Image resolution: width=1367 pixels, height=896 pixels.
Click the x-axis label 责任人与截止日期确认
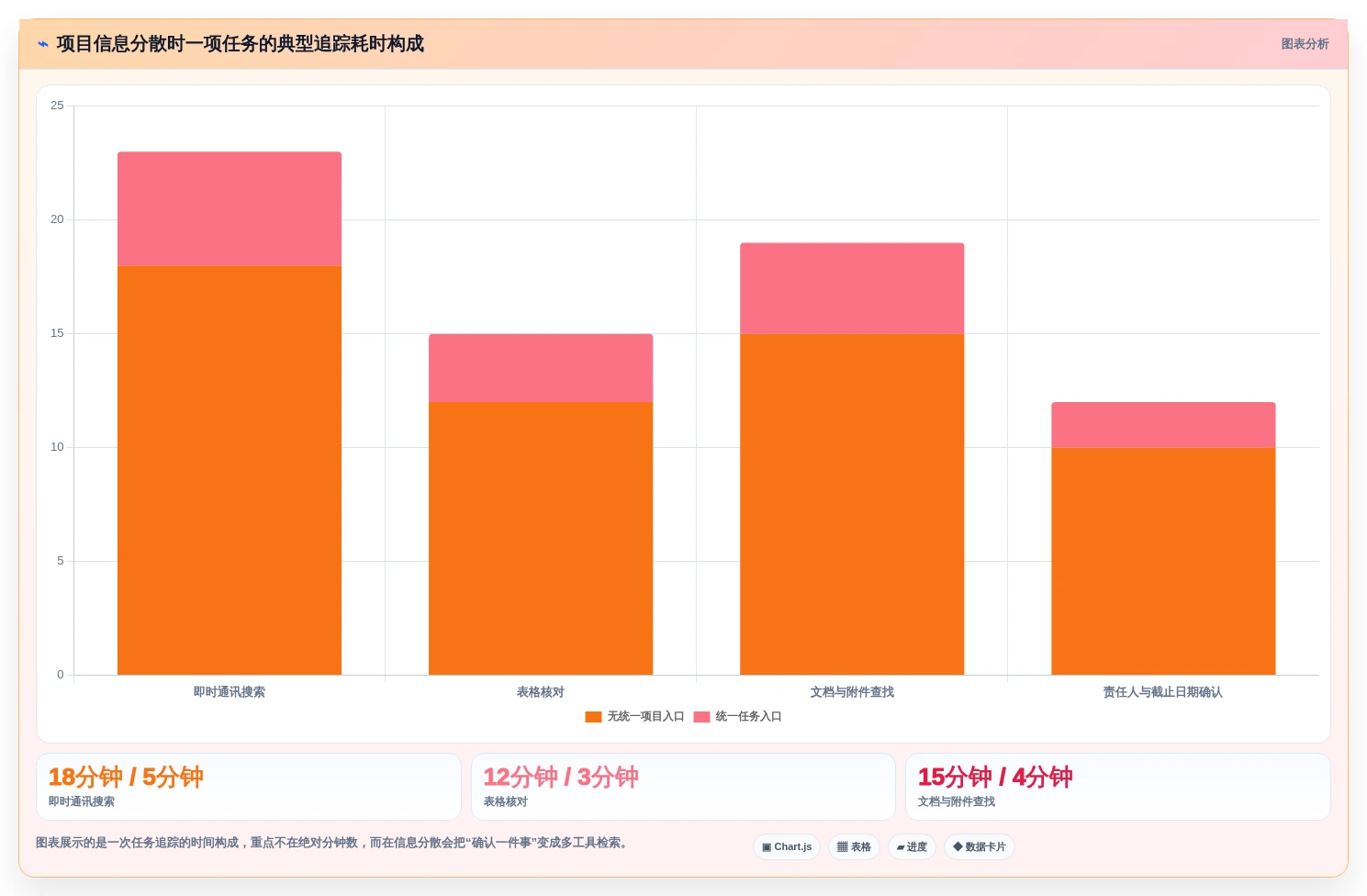1163,692
